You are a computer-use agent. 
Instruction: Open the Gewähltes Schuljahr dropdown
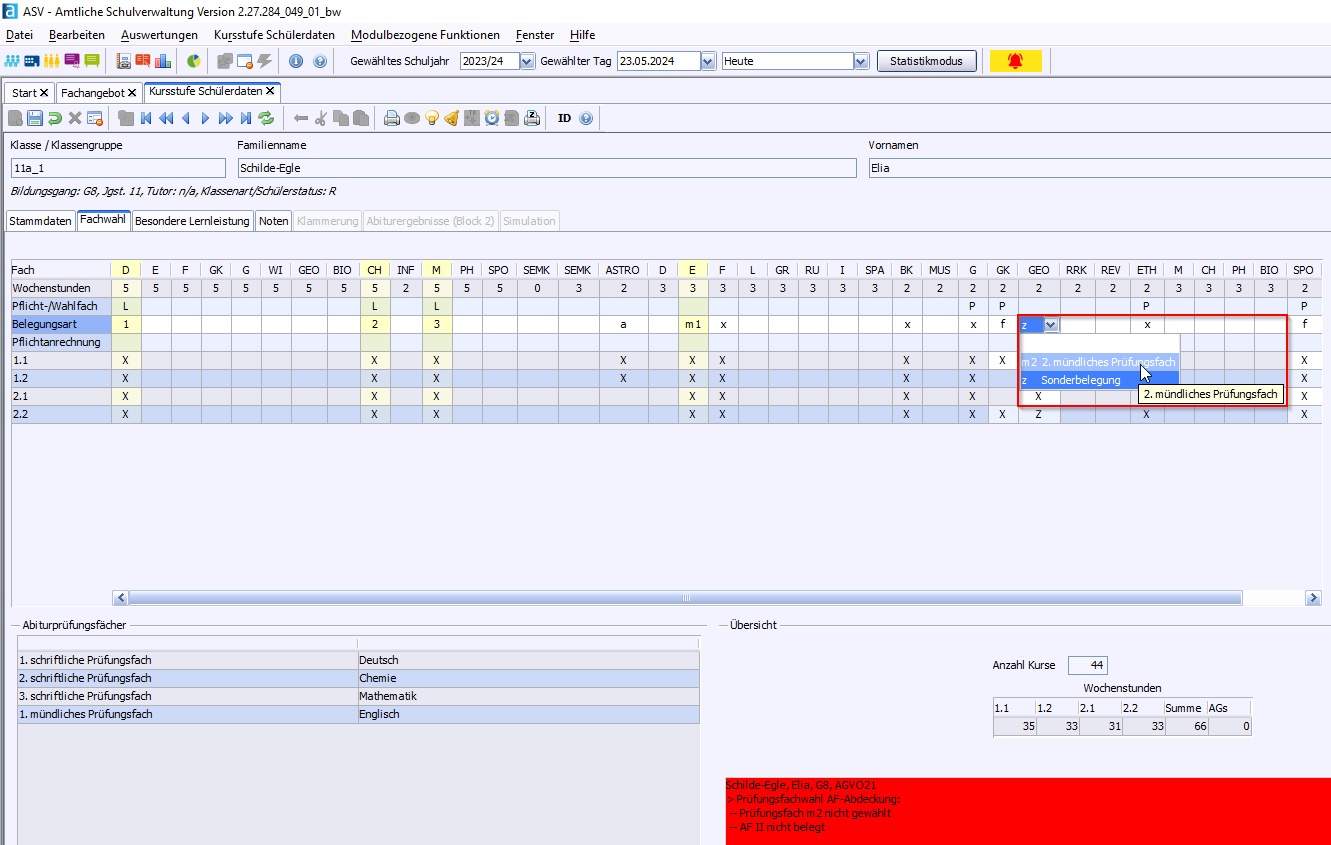coord(527,61)
